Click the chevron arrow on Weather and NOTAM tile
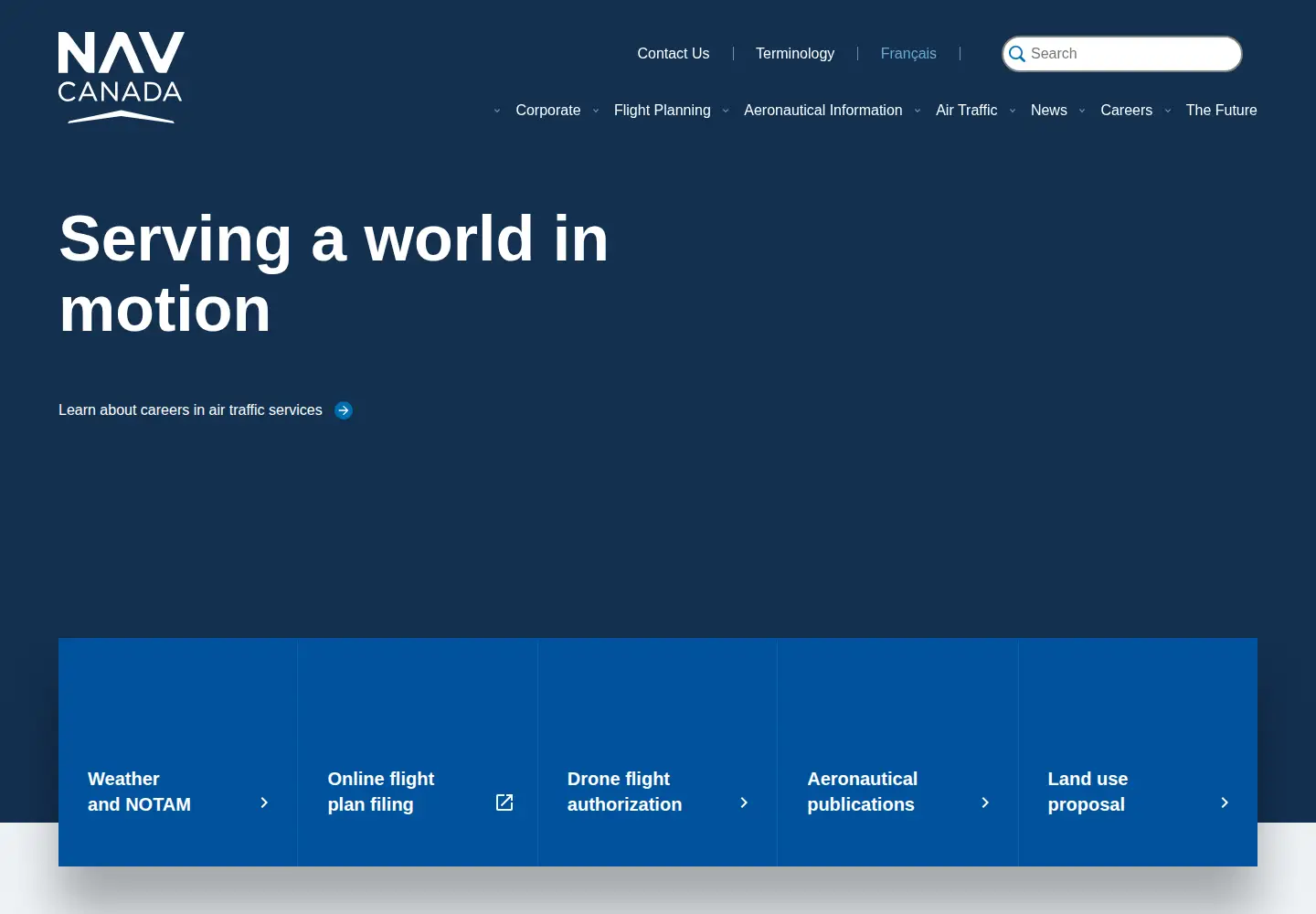 pos(264,802)
